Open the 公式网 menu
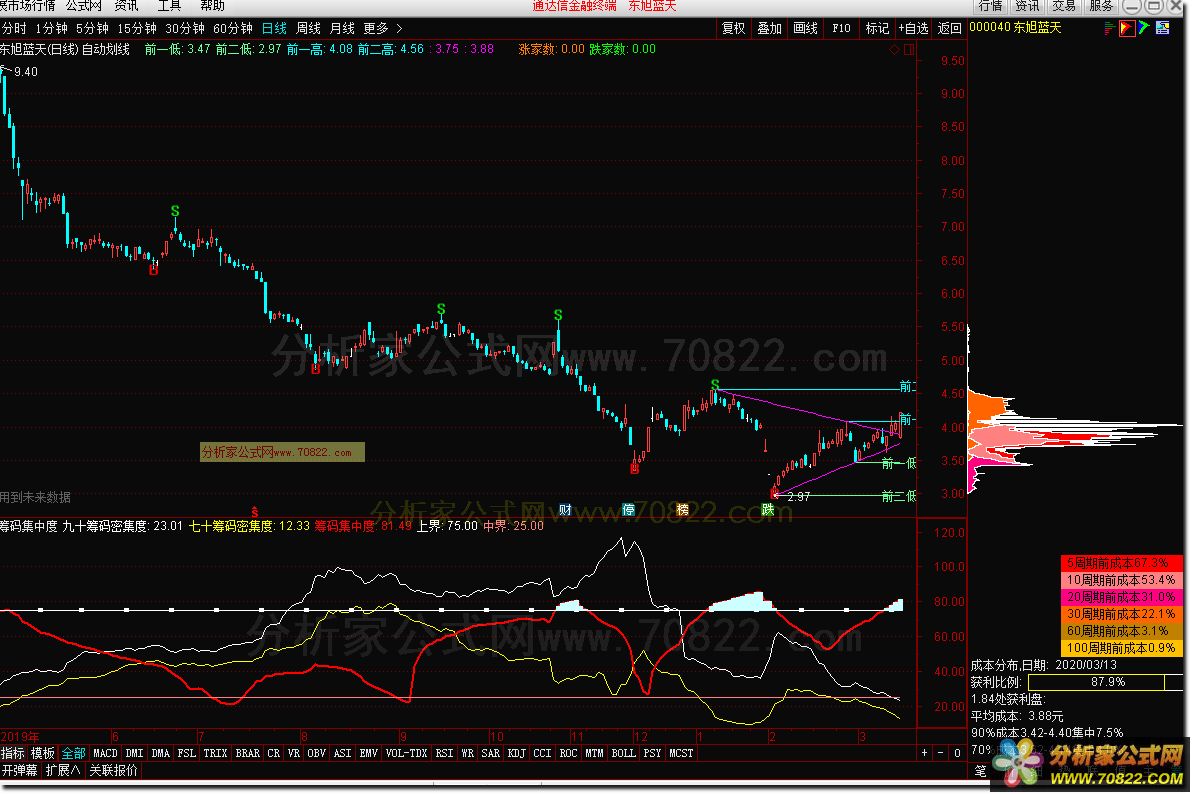Screen dimensions: 1192x794 tap(84, 6)
